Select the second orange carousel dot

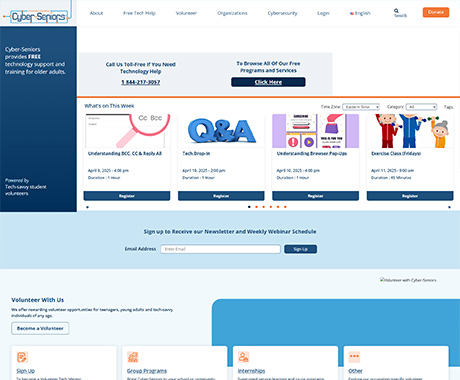[264, 207]
